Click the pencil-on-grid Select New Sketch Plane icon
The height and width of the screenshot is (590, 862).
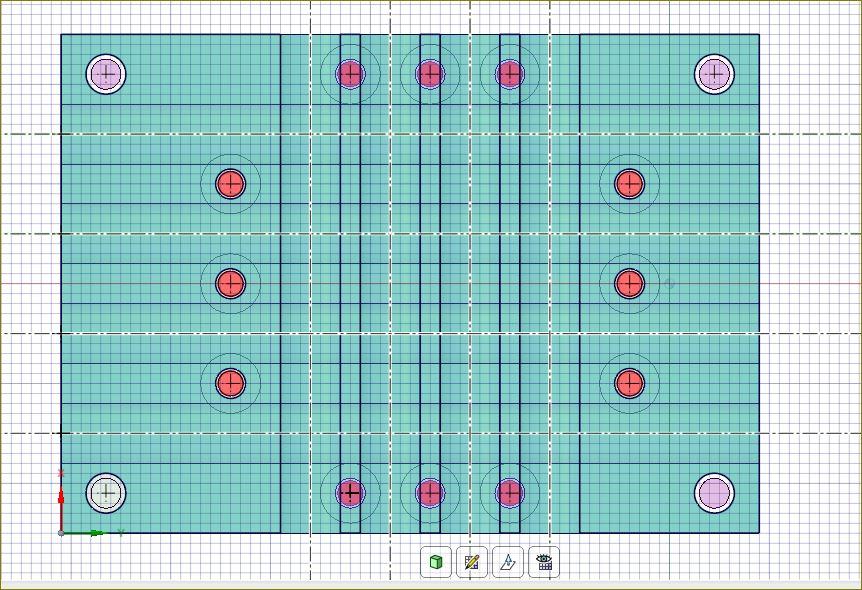(x=472, y=562)
